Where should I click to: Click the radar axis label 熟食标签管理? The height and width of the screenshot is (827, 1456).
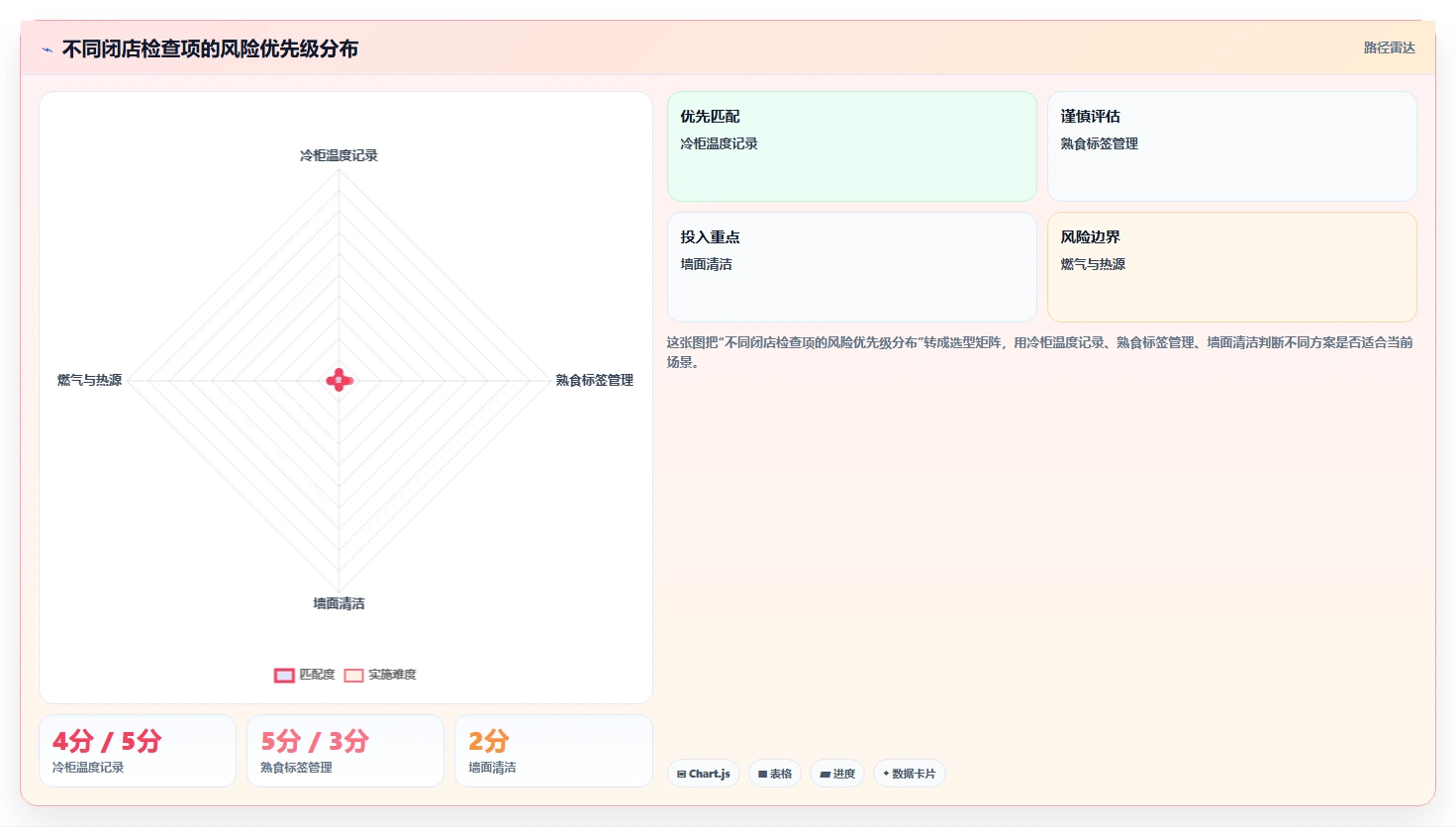pyautogui.click(x=594, y=380)
